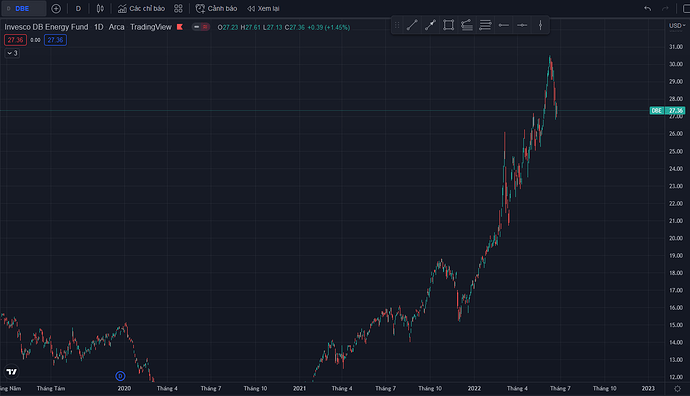This screenshot has height=396, width=690.
Task: Change the candlestick chart style
Action: tap(100, 8)
